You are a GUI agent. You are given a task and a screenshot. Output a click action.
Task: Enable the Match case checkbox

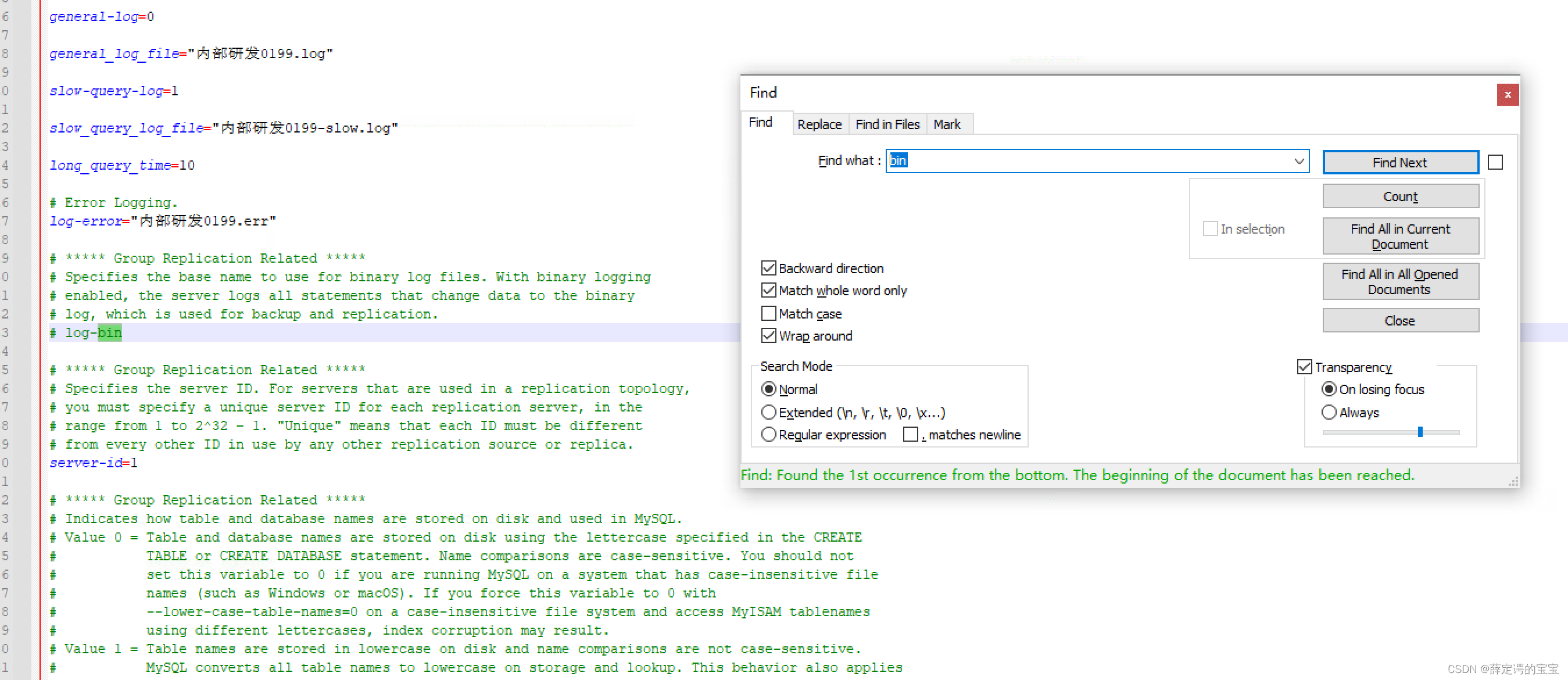pos(769,313)
